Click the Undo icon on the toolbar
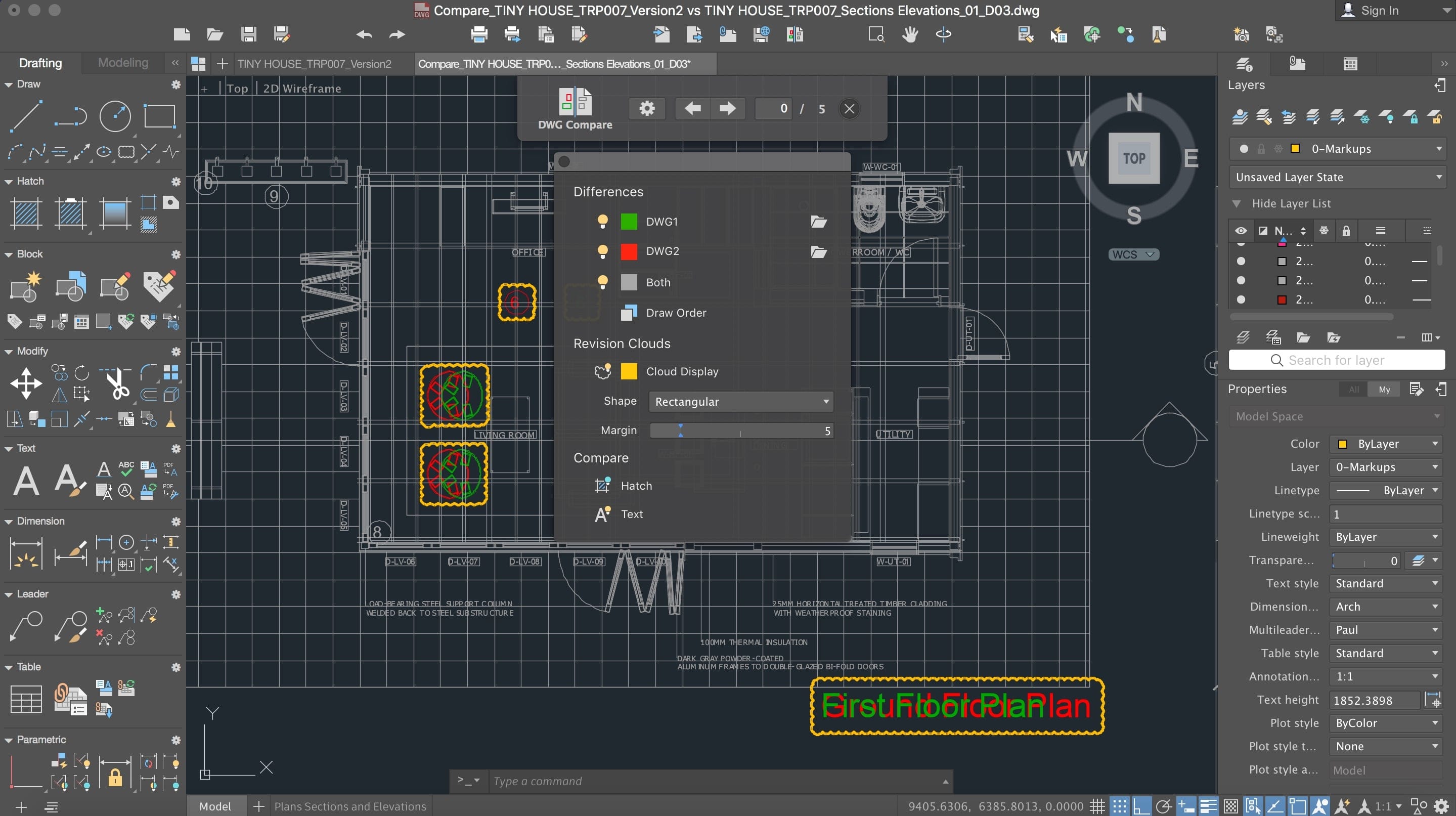The image size is (1456, 816). click(365, 34)
